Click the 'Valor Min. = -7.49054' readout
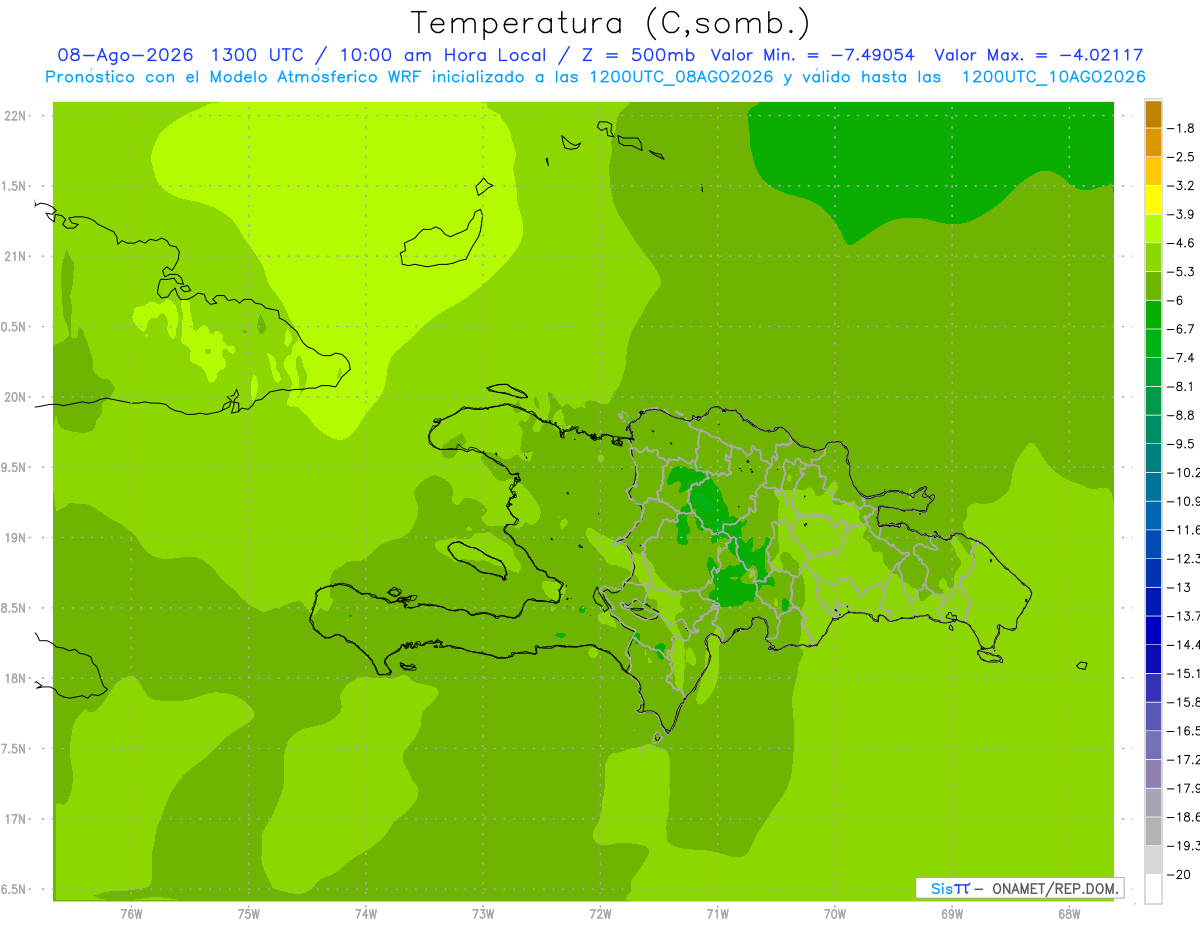The height and width of the screenshot is (927, 1200). [x=812, y=55]
